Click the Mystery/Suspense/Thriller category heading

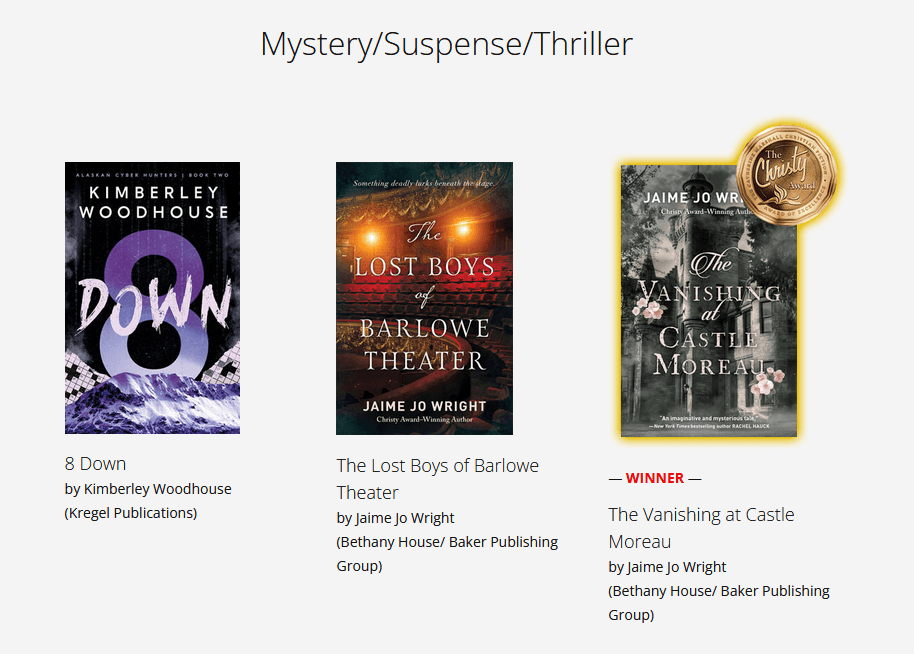point(447,44)
